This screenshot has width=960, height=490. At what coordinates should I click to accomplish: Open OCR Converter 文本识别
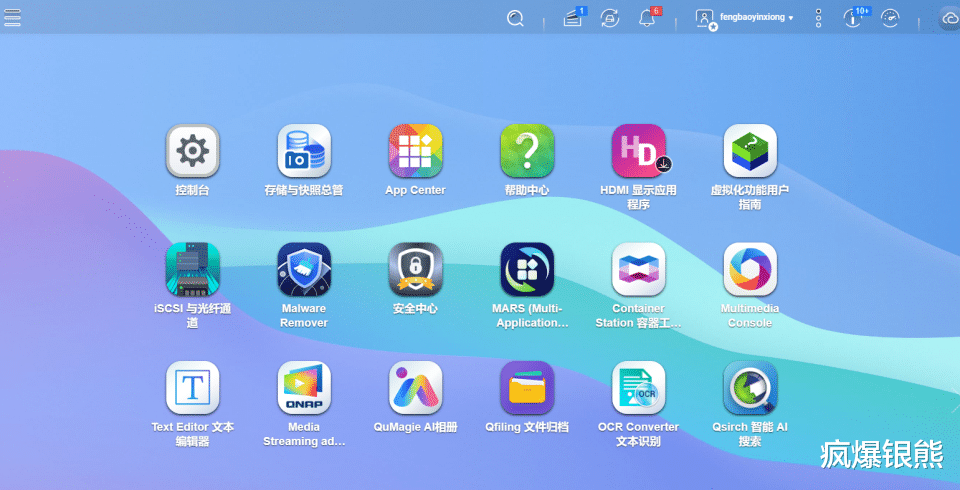click(638, 387)
